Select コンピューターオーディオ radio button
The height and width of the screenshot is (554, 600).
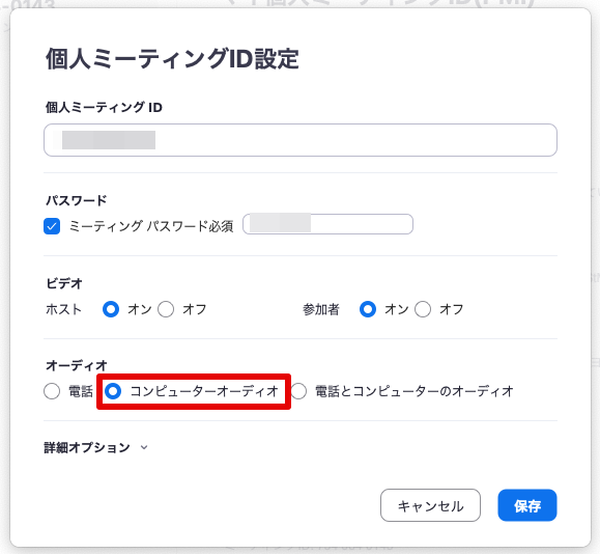point(114,392)
